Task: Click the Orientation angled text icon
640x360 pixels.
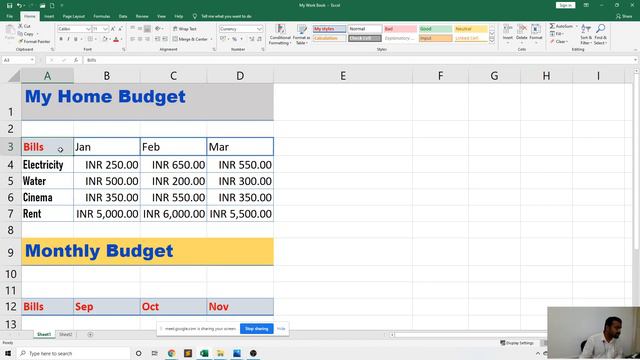Action: pos(158,29)
